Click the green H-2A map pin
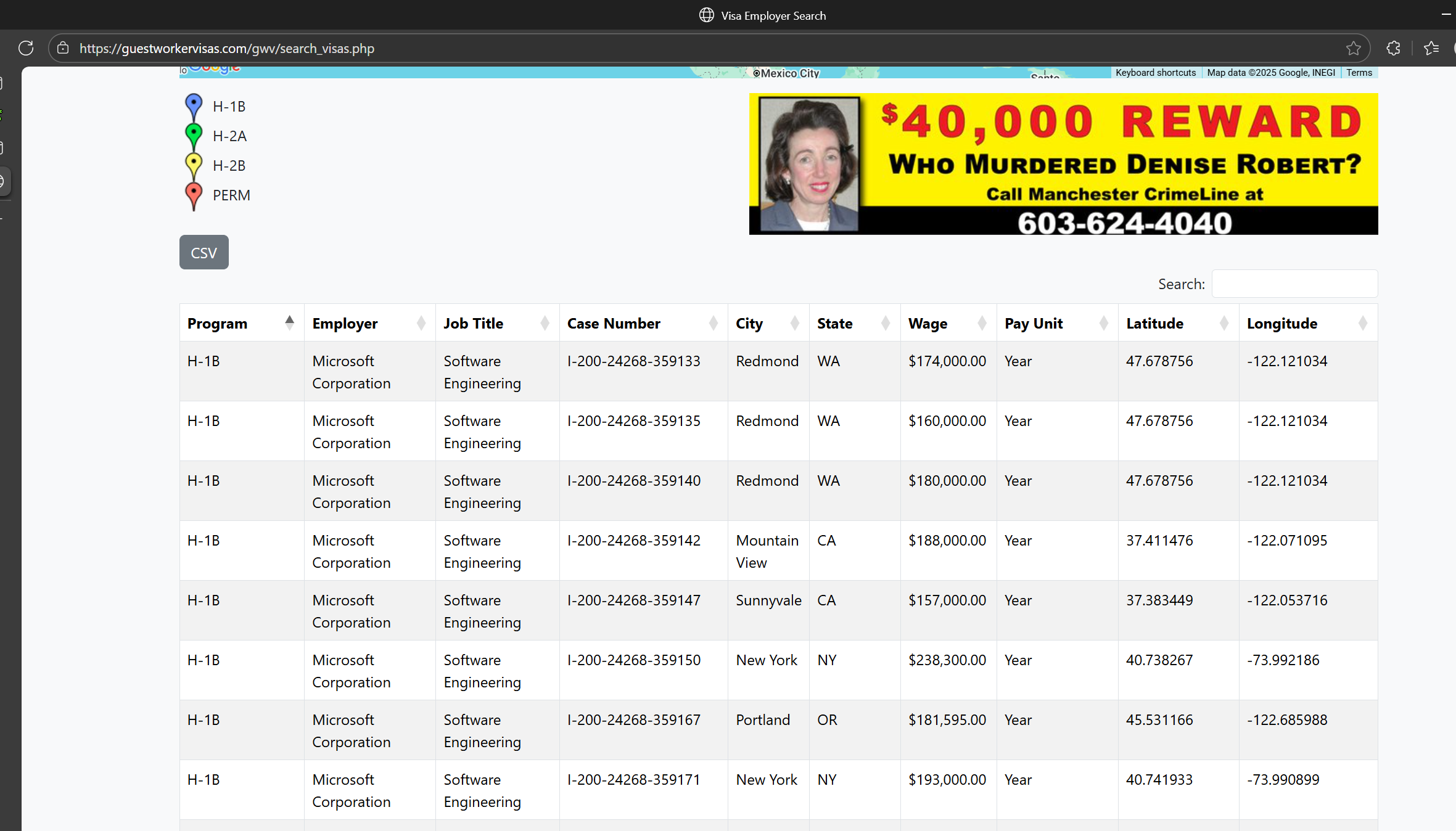This screenshot has height=831, width=1456. (194, 136)
